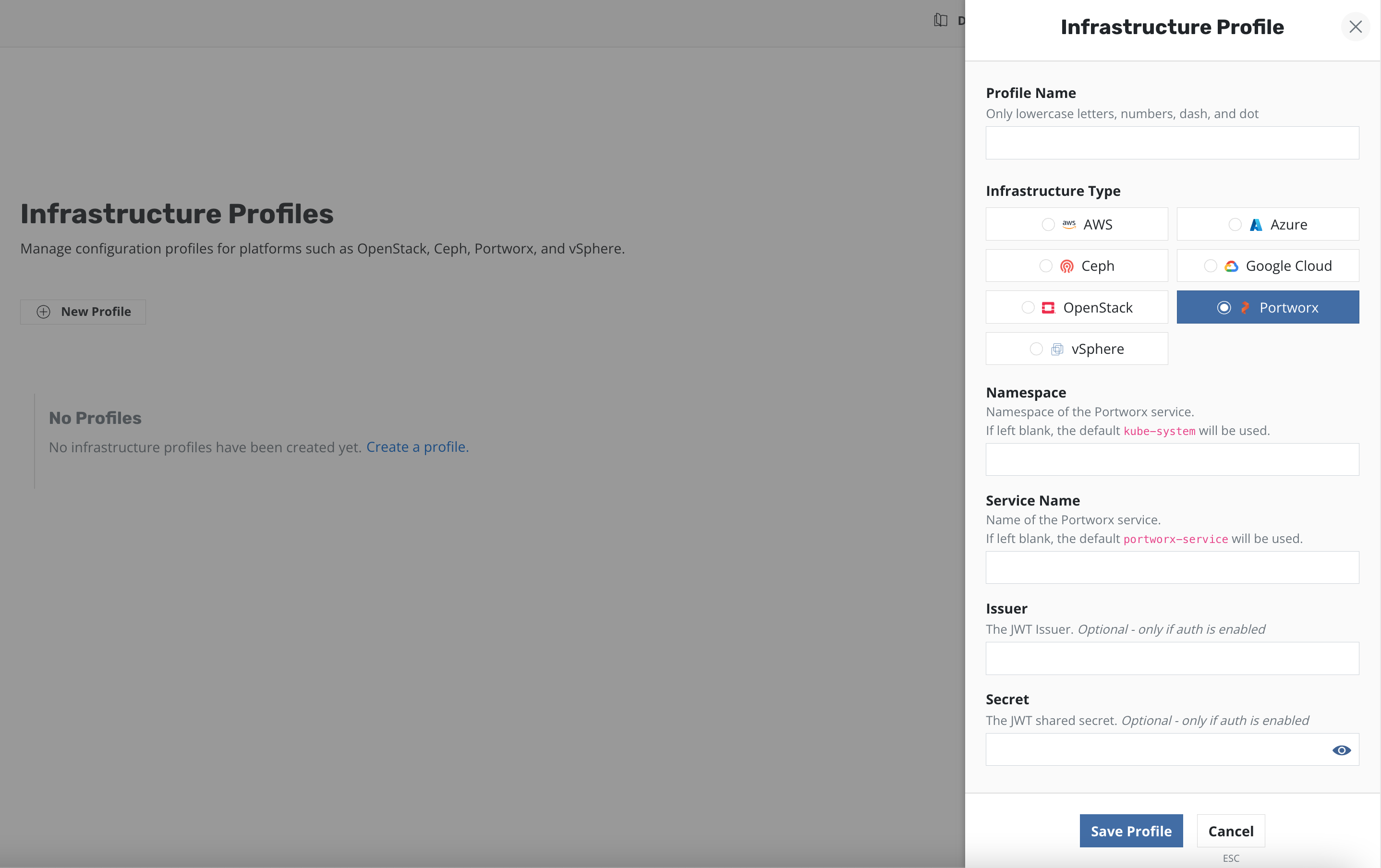Click the Namespace input field
This screenshot has width=1381, height=868.
1172,459
